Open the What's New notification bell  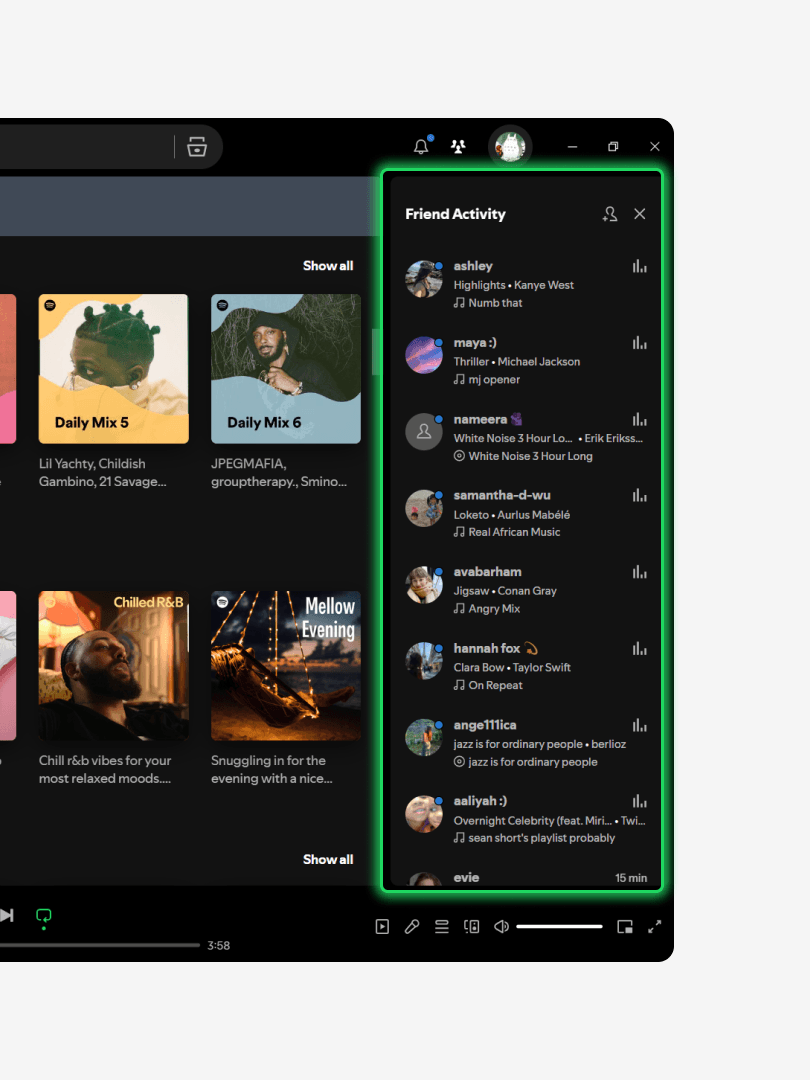421,147
